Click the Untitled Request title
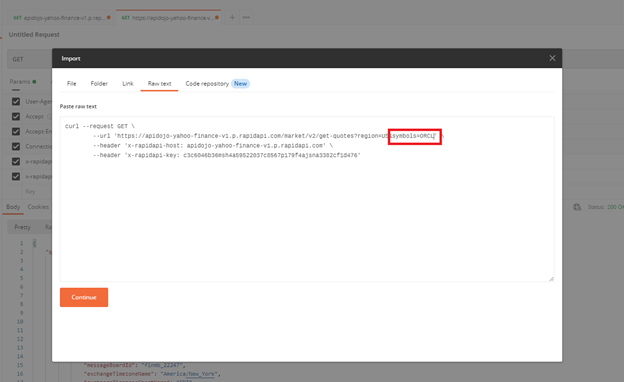This screenshot has width=624, height=382. coord(34,35)
